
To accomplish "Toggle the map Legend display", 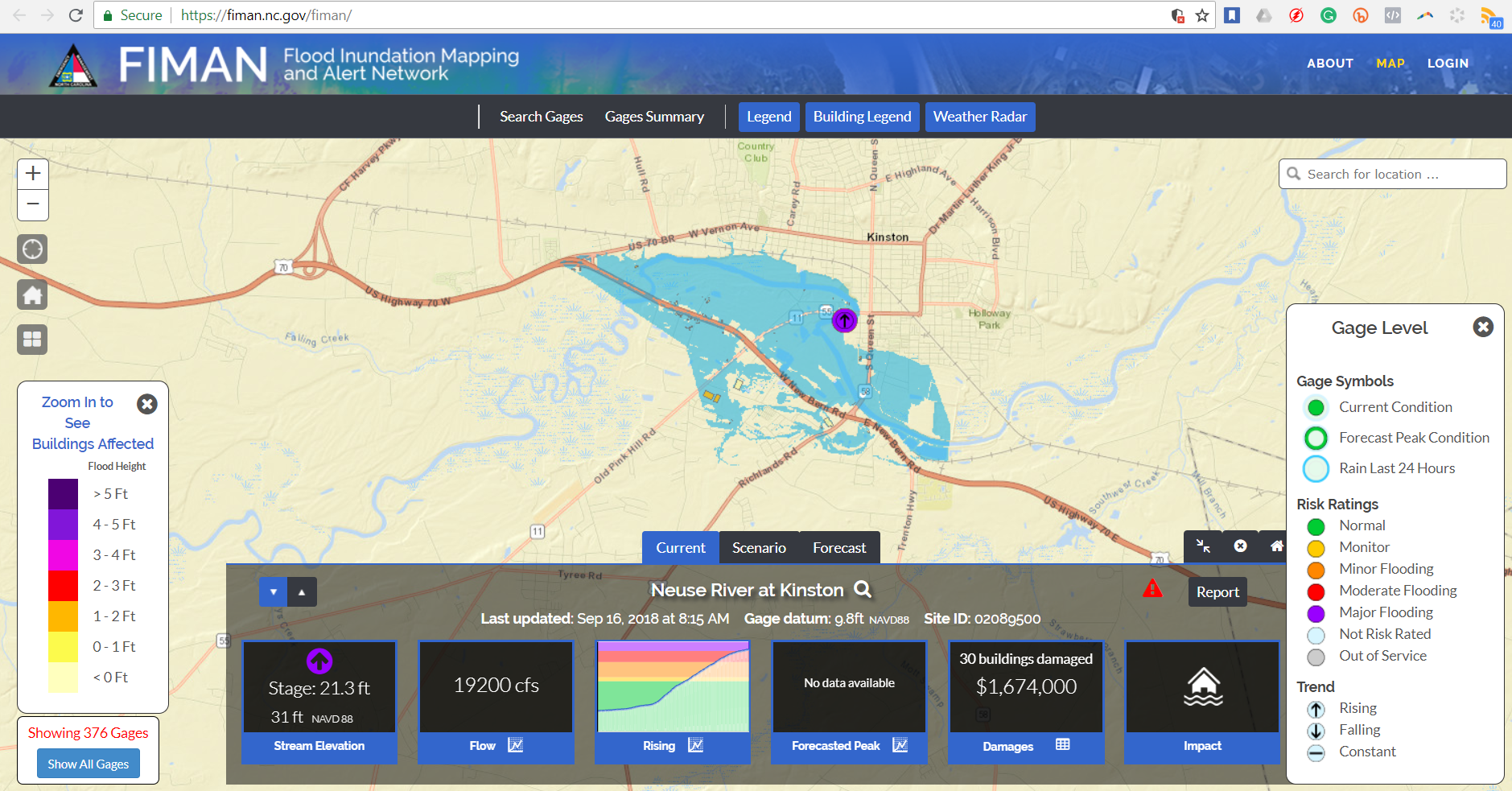I will (768, 116).
